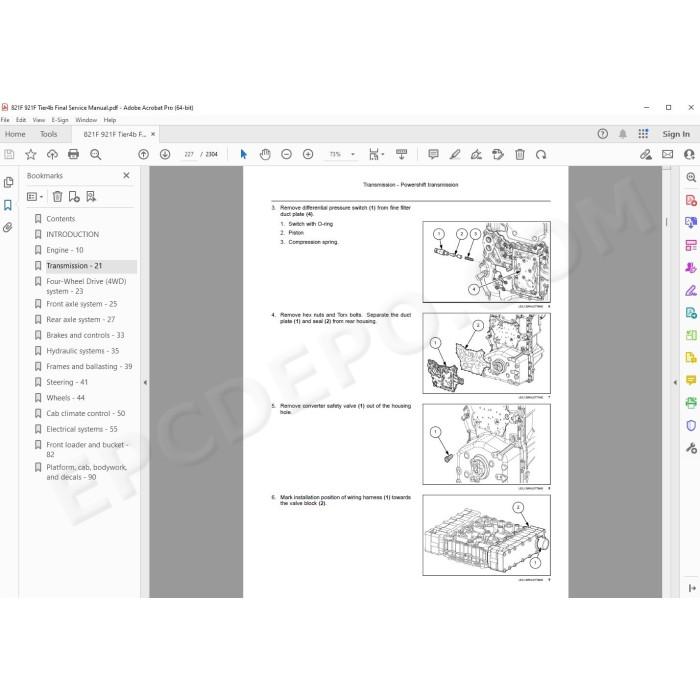Open the zoom percentage dropdown
Screen dimensions: 700x700
point(353,154)
